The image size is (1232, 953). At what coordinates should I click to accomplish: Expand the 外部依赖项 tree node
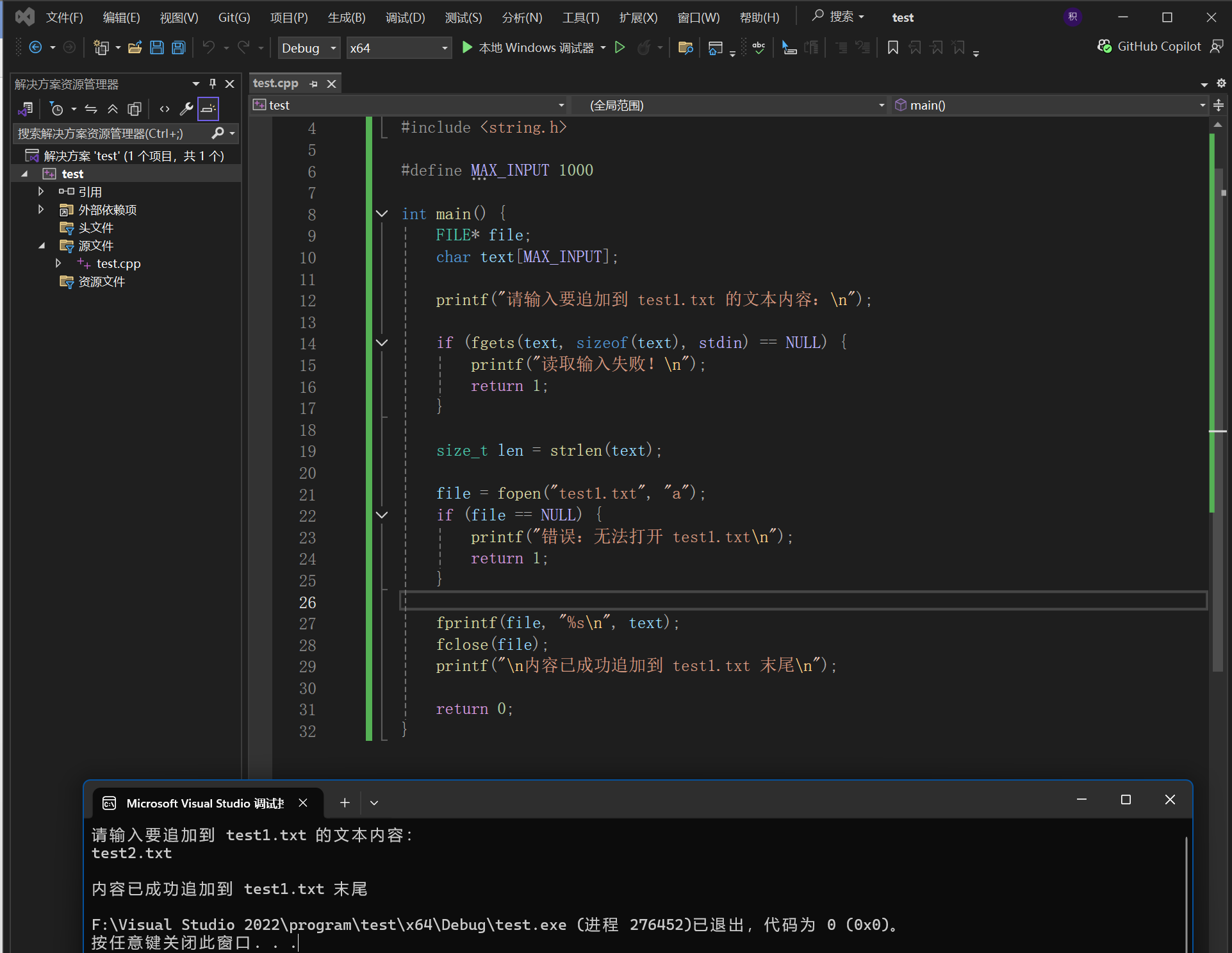pos(41,210)
